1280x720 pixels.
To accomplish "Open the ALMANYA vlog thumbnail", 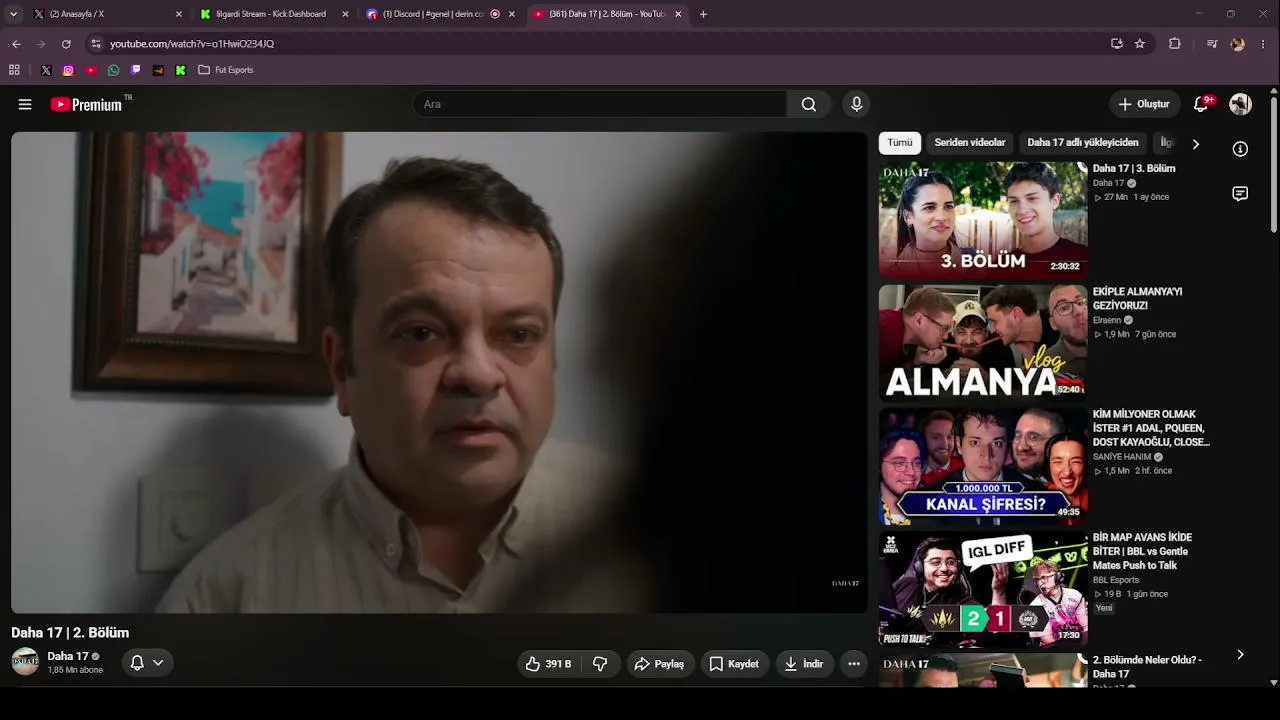I will coord(983,343).
